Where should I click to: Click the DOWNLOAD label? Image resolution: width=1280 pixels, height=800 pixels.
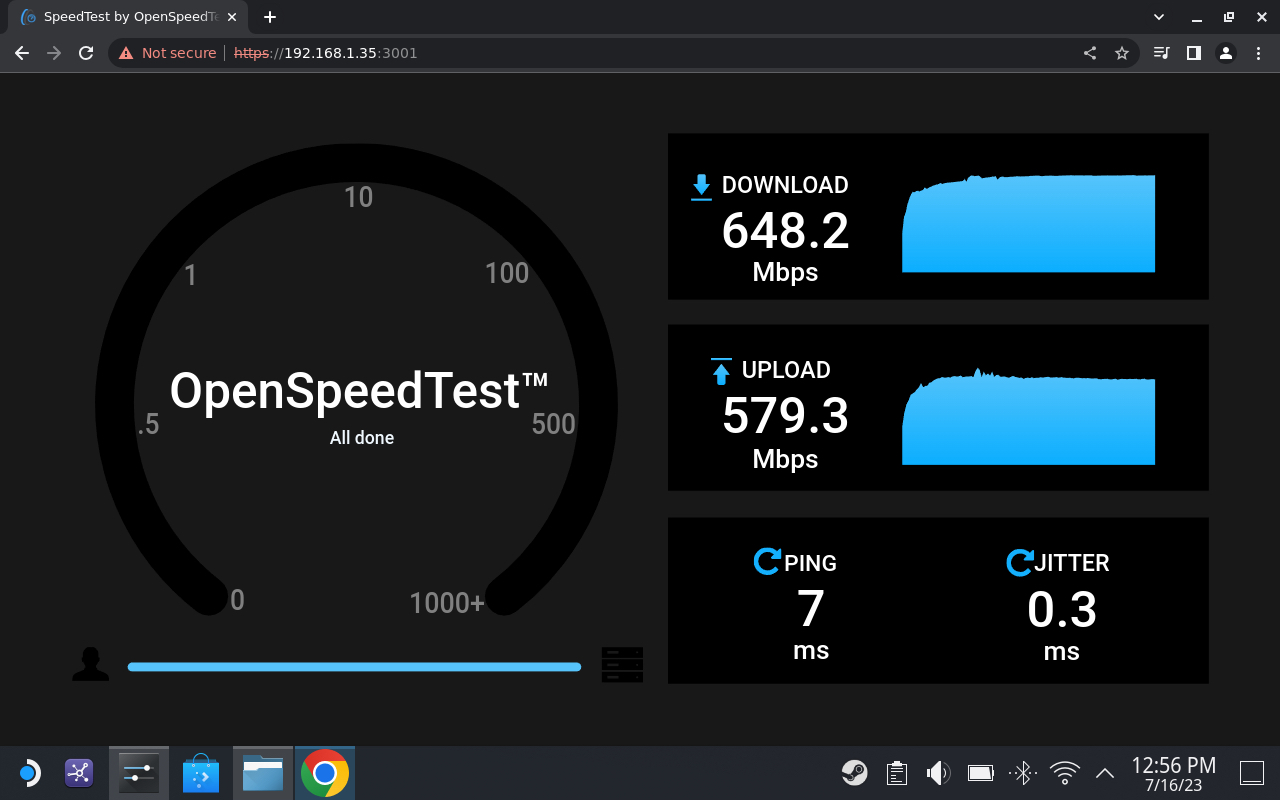click(785, 185)
